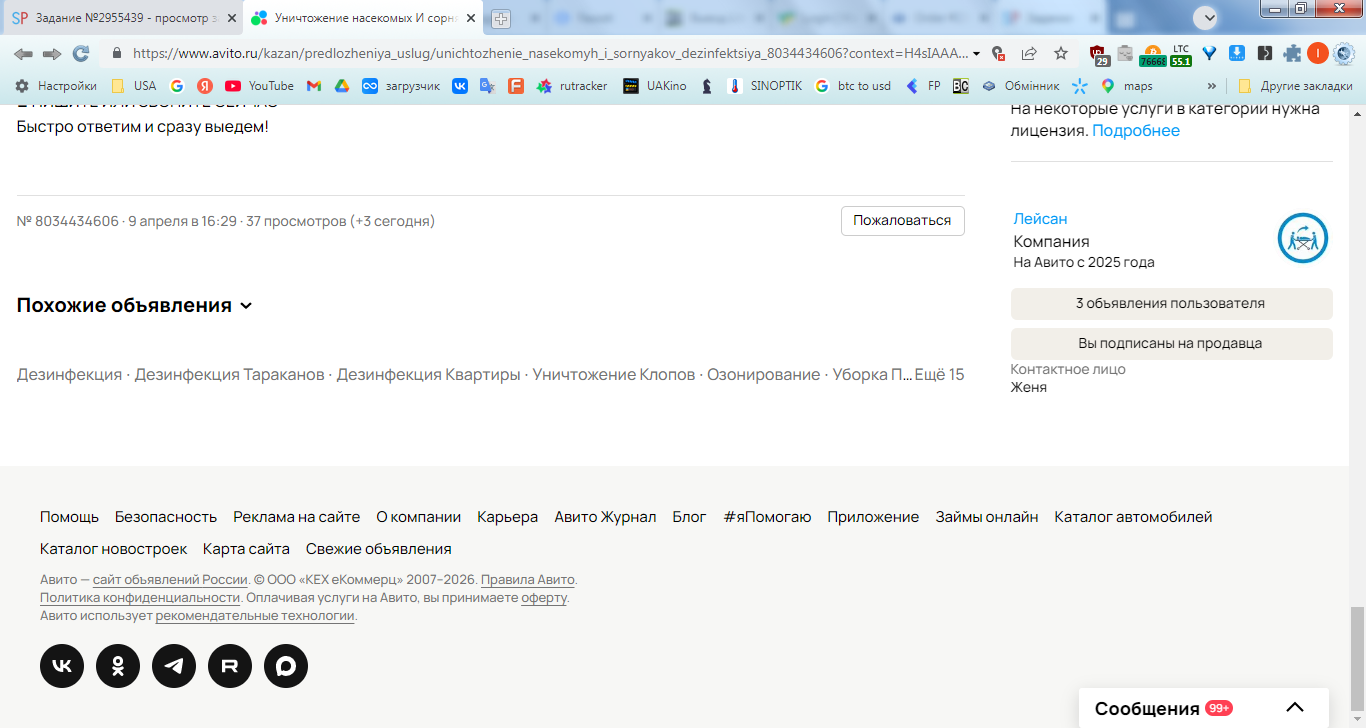Click the seller company avatar icon
The width and height of the screenshot is (1366, 728).
click(x=1303, y=238)
